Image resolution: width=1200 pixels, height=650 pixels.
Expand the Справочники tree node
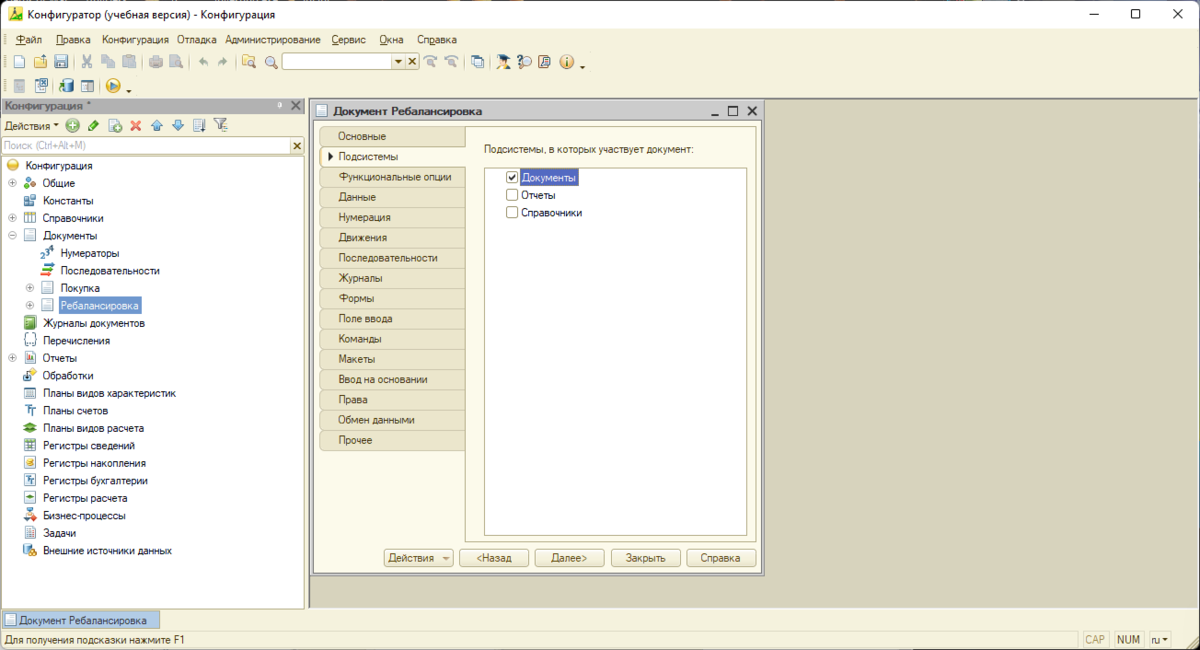point(12,218)
